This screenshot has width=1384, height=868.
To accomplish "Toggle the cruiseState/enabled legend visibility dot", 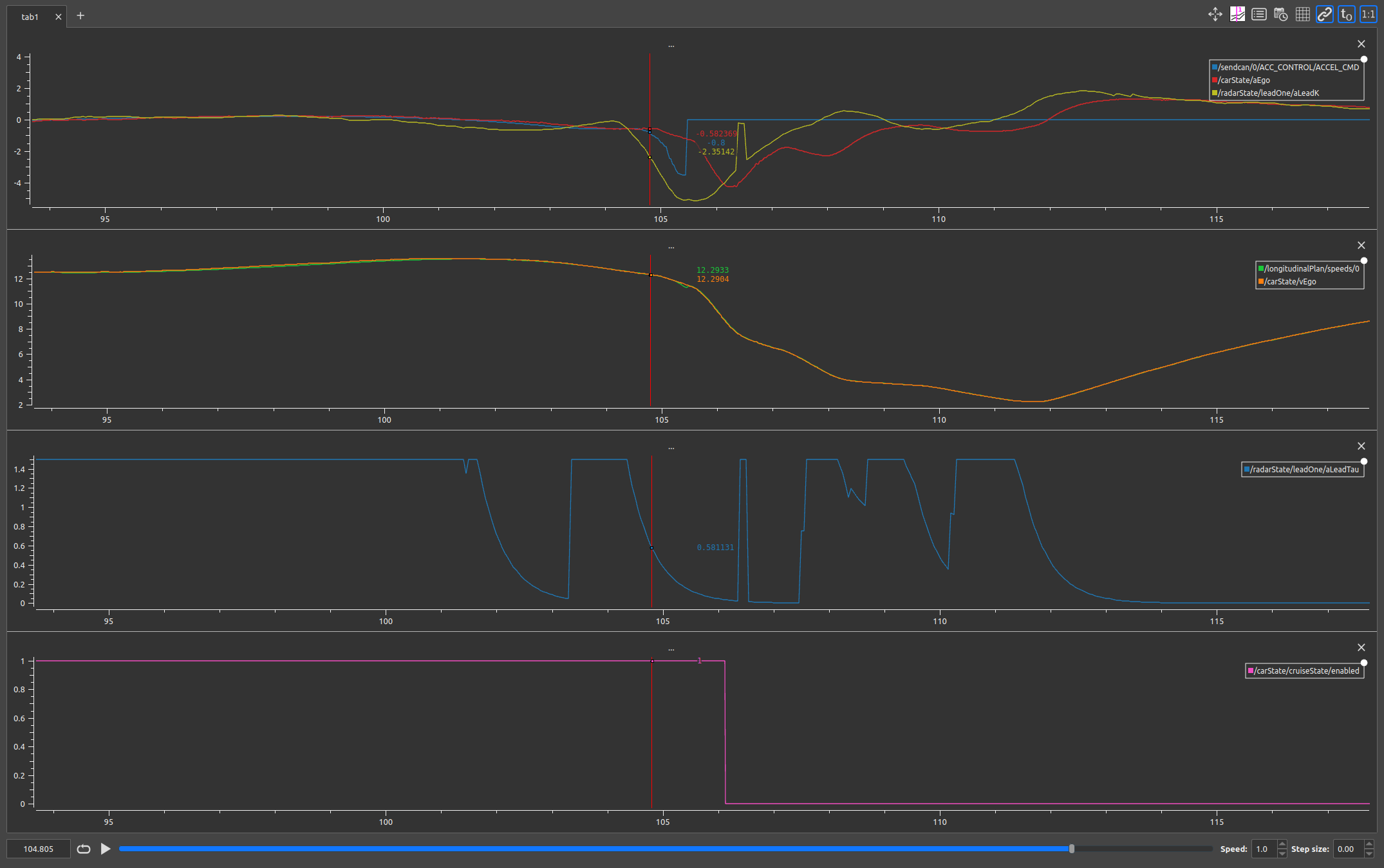I will 1363,663.
